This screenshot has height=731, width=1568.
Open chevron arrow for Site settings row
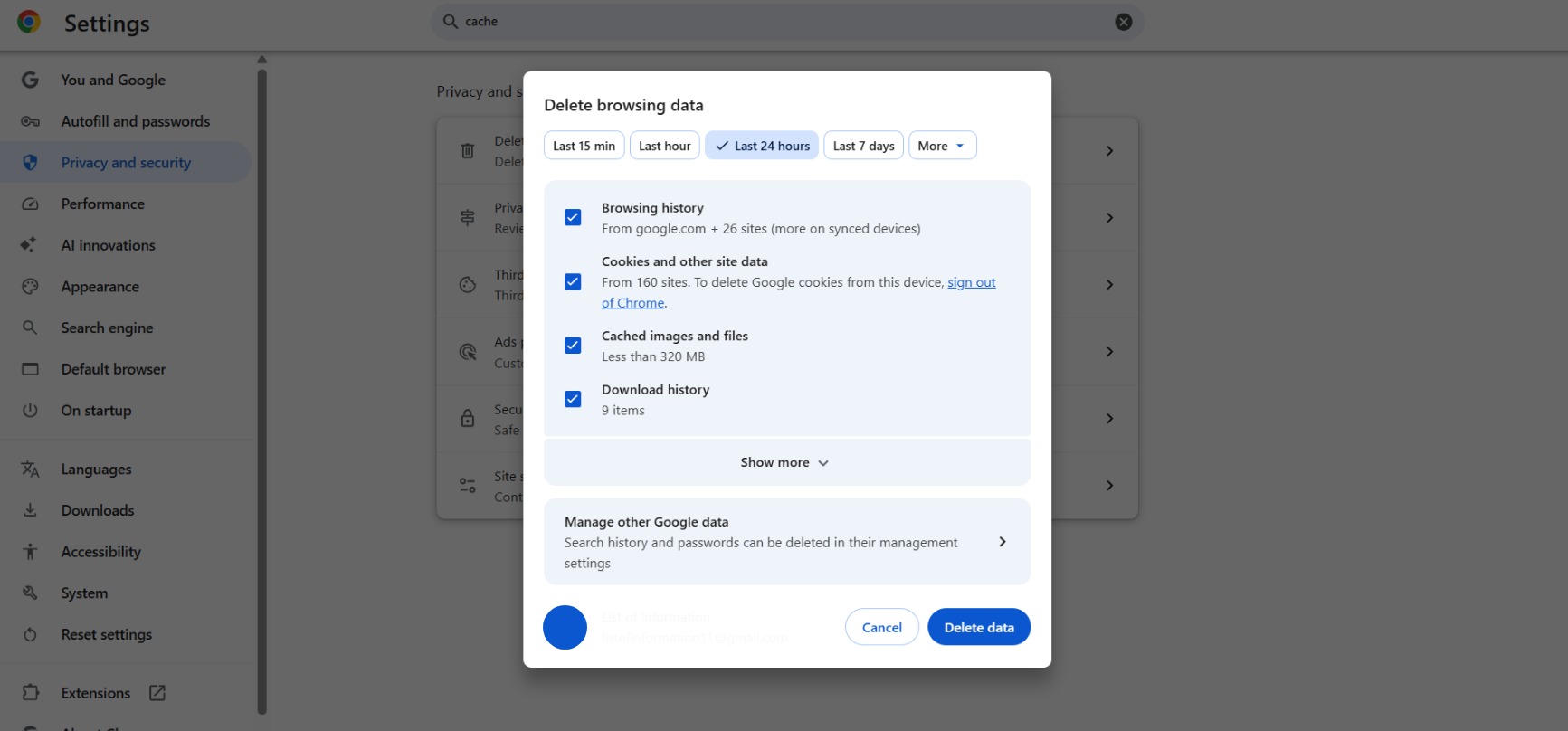coord(1109,486)
